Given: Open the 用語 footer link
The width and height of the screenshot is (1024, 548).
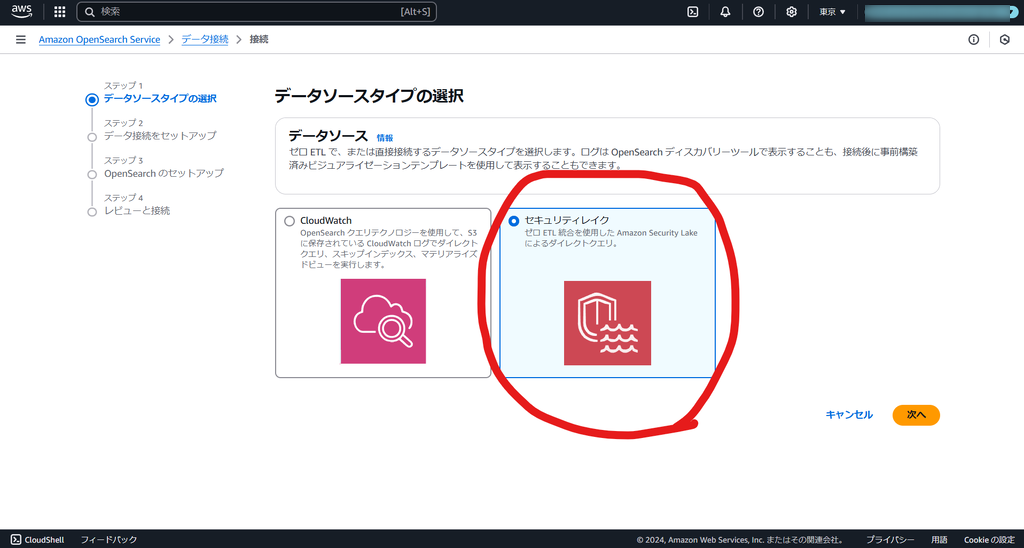Looking at the screenshot, I should point(939,540).
